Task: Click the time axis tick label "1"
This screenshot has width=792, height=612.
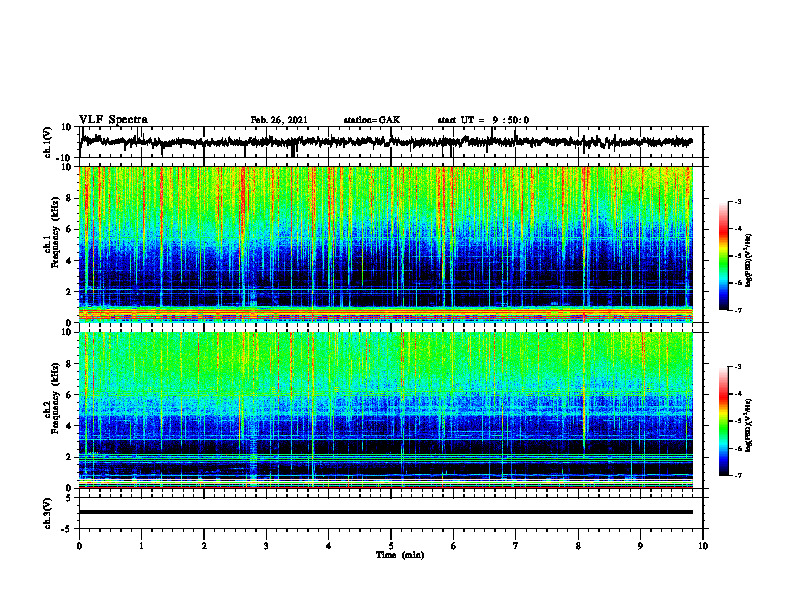Action: click(x=141, y=546)
